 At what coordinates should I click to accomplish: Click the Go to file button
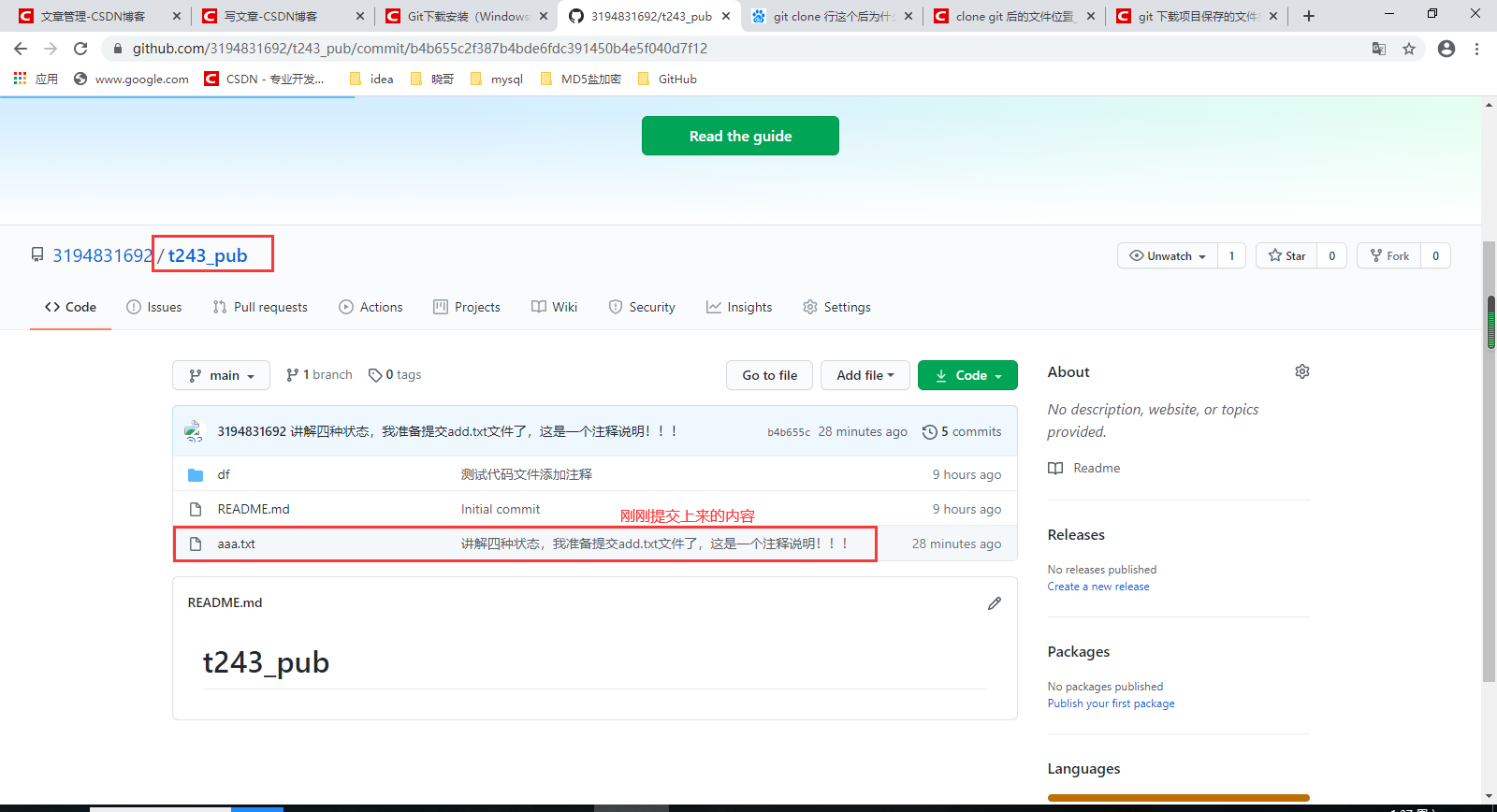[x=769, y=375]
